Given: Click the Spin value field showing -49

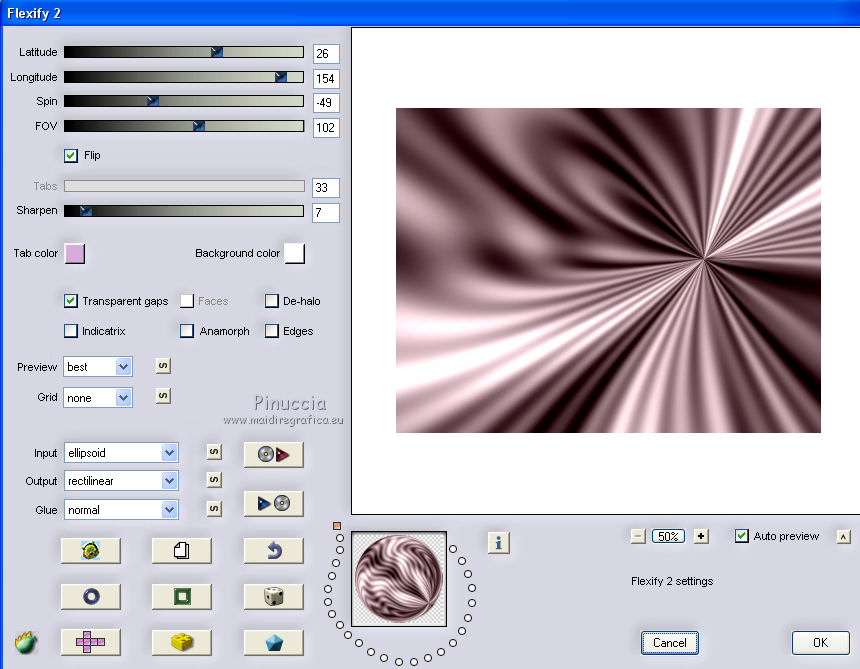Looking at the screenshot, I should 326,103.
